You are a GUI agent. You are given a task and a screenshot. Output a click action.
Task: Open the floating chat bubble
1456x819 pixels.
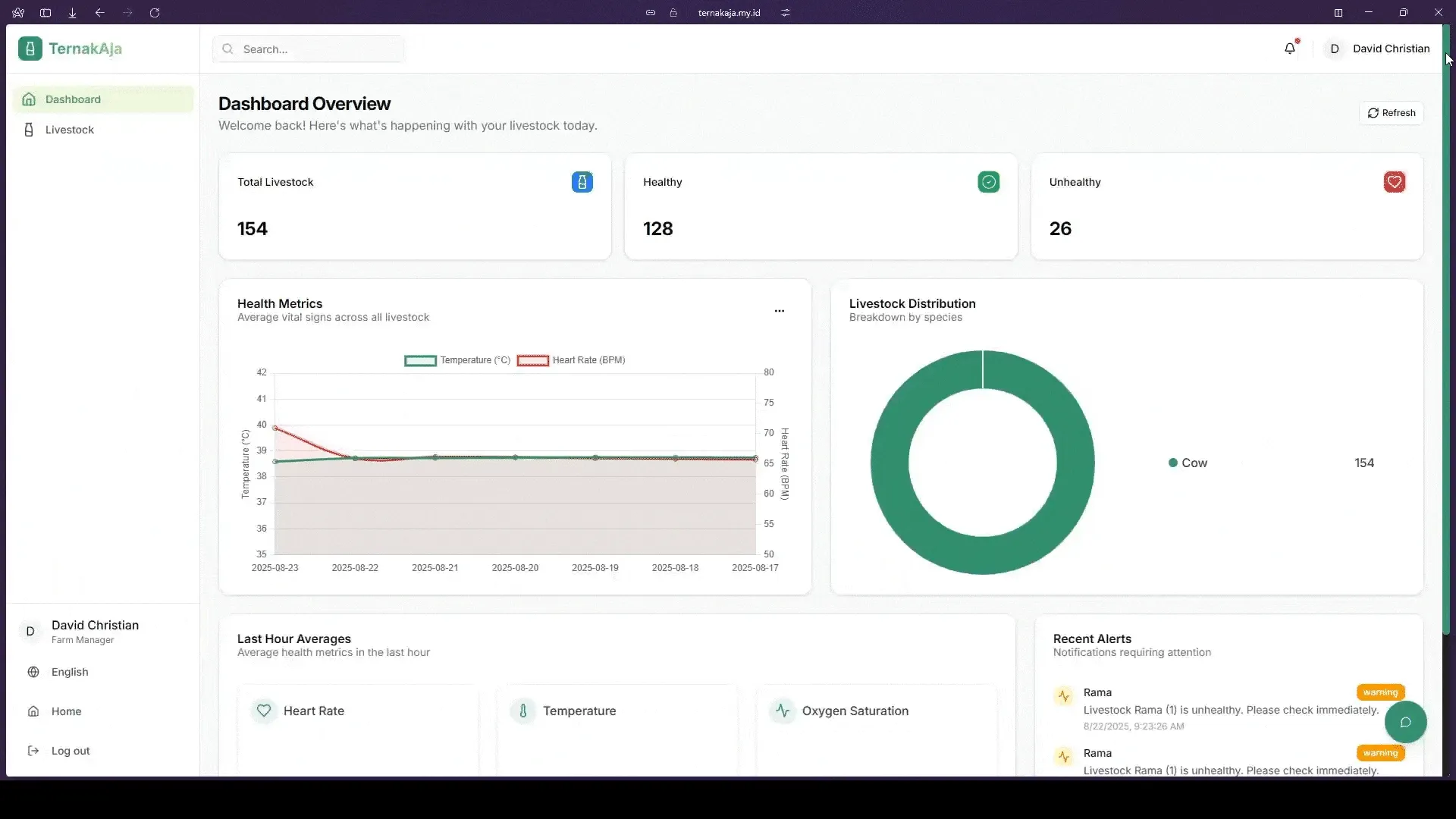point(1406,722)
